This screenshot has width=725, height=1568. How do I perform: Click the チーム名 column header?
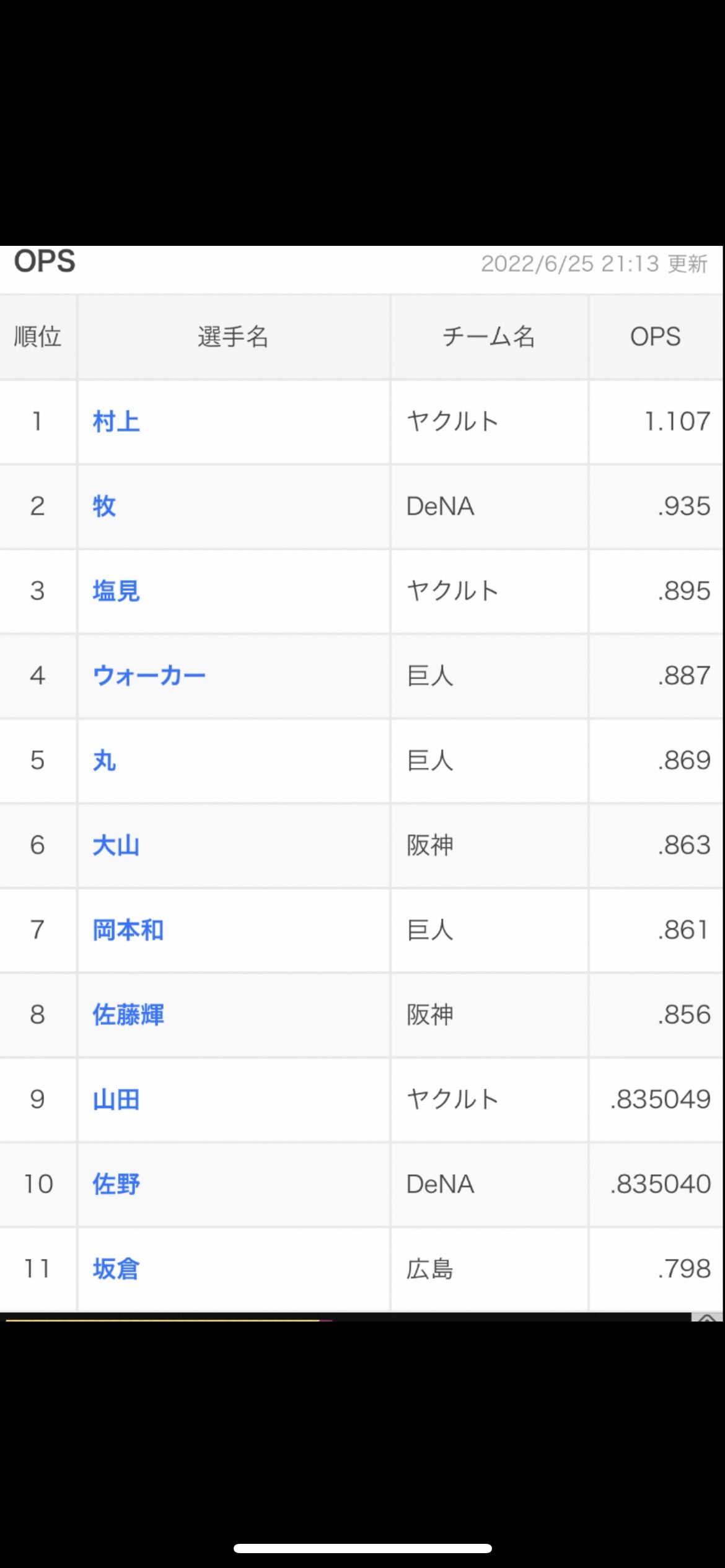tap(489, 337)
